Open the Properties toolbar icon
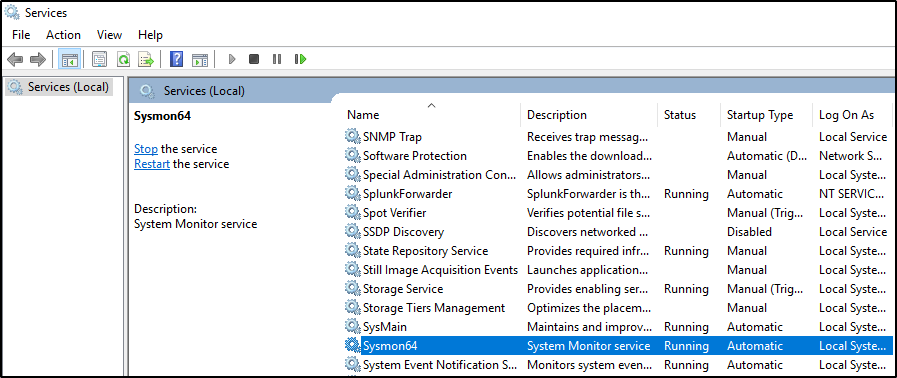The width and height of the screenshot is (897, 378). (x=100, y=59)
